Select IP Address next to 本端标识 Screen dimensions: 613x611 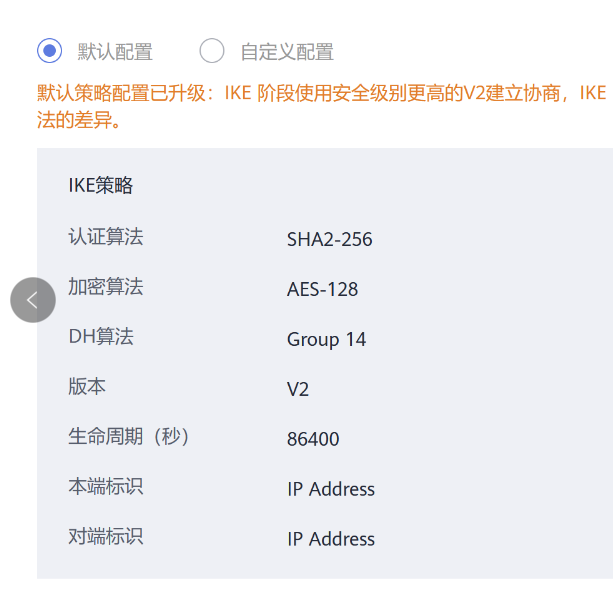331,490
